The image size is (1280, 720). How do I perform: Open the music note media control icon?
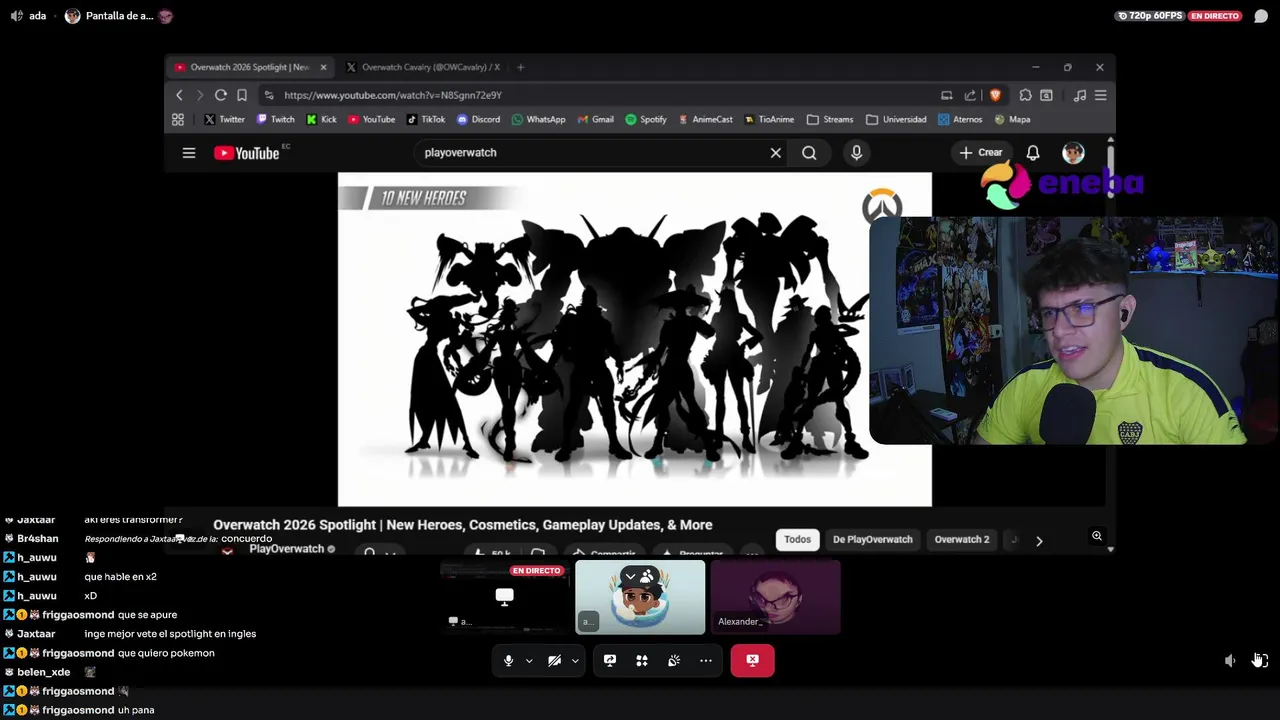click(x=1079, y=95)
